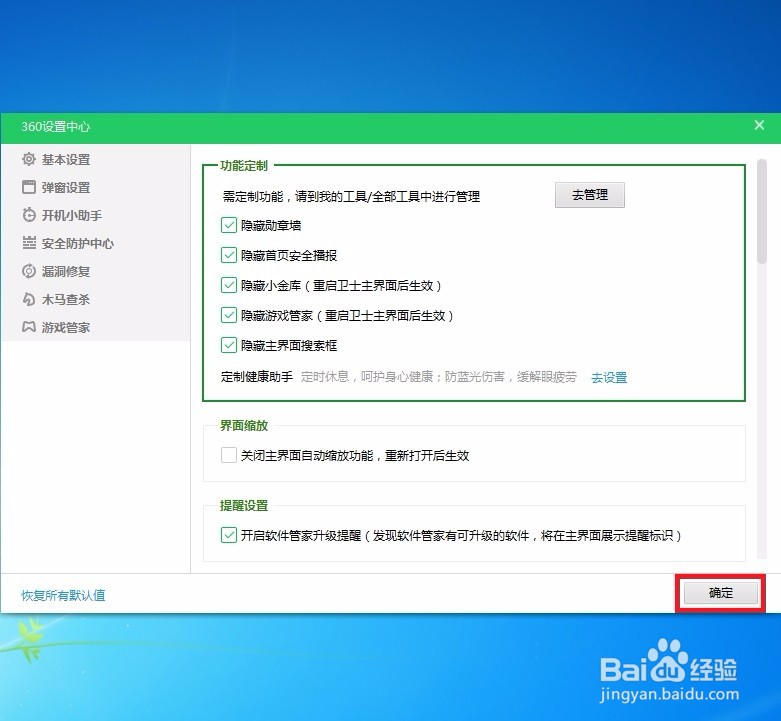Image resolution: width=781 pixels, height=721 pixels.
Task: Click the window icon beside 弹窗设置
Action: (29, 187)
